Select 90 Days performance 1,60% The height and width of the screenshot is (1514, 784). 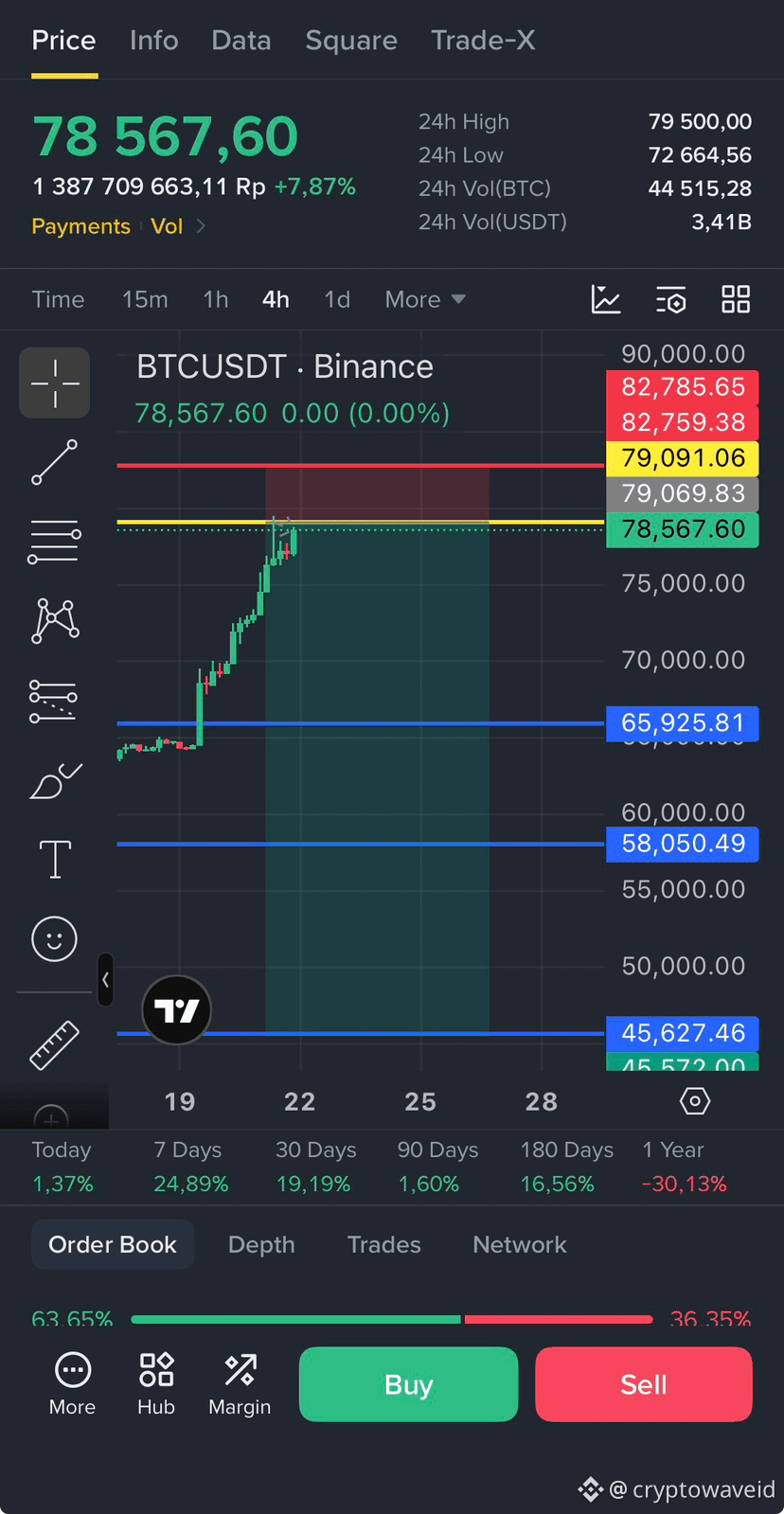tap(437, 1167)
